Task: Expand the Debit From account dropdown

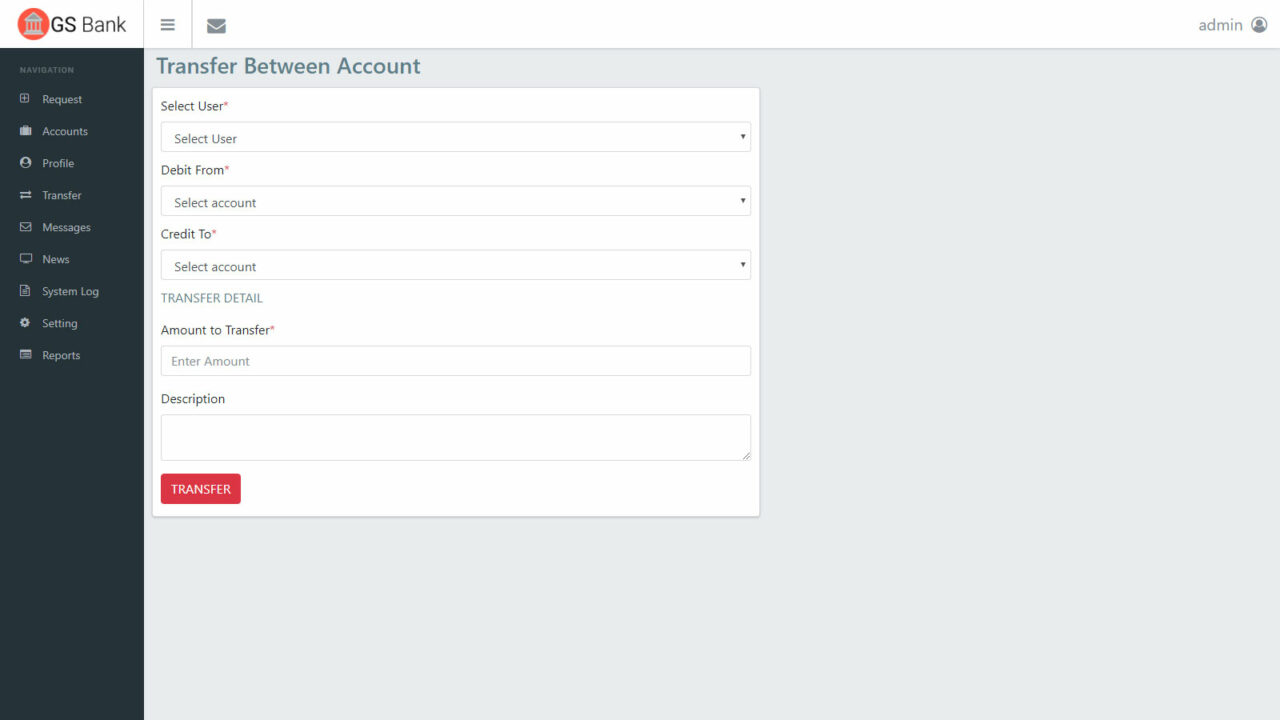Action: point(455,202)
